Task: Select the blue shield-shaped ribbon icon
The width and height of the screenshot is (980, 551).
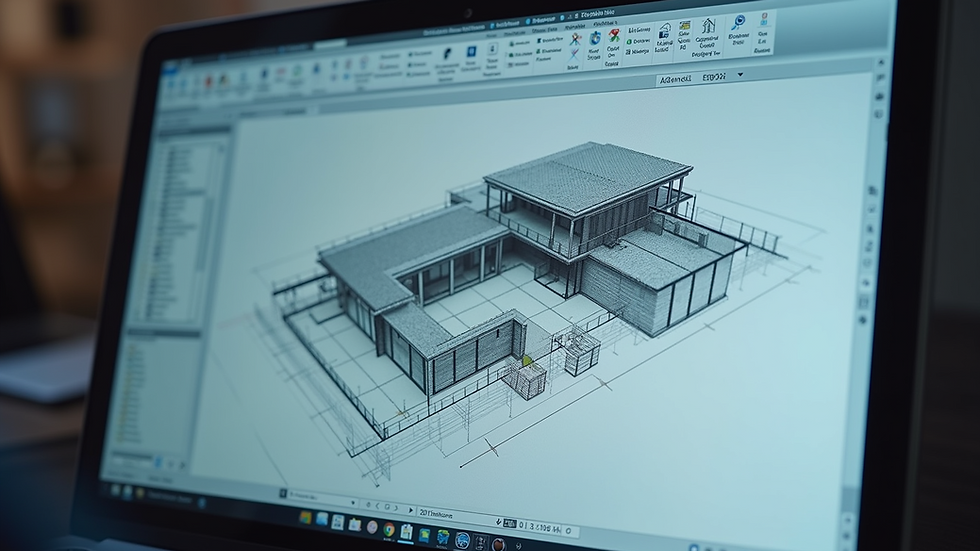Action: tap(595, 39)
